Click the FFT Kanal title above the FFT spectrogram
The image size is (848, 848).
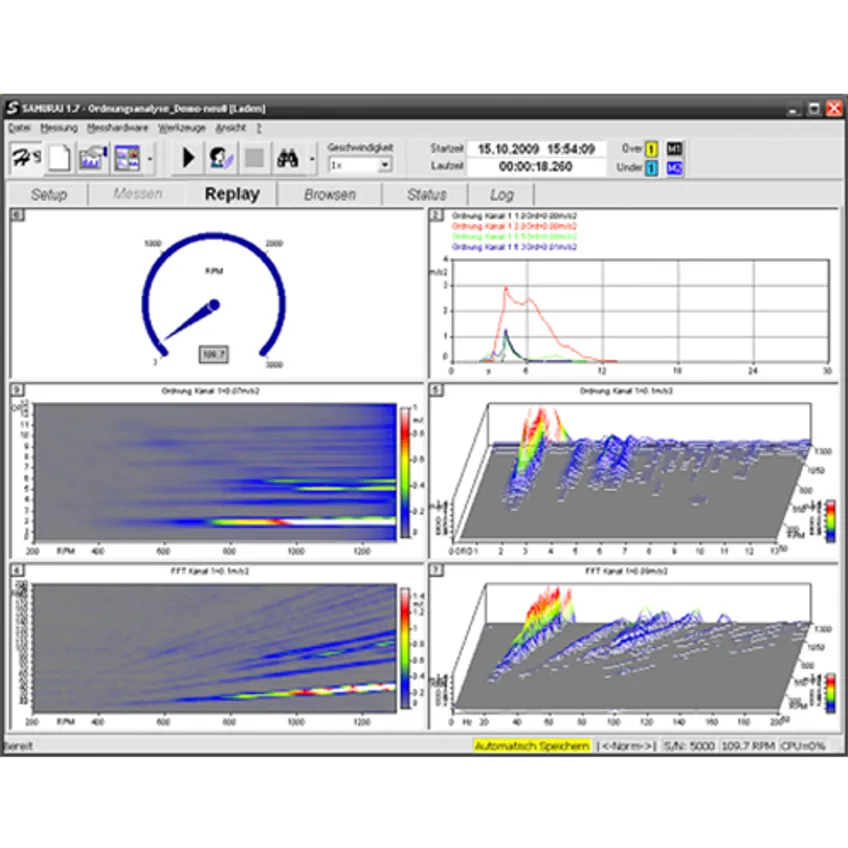[209, 571]
